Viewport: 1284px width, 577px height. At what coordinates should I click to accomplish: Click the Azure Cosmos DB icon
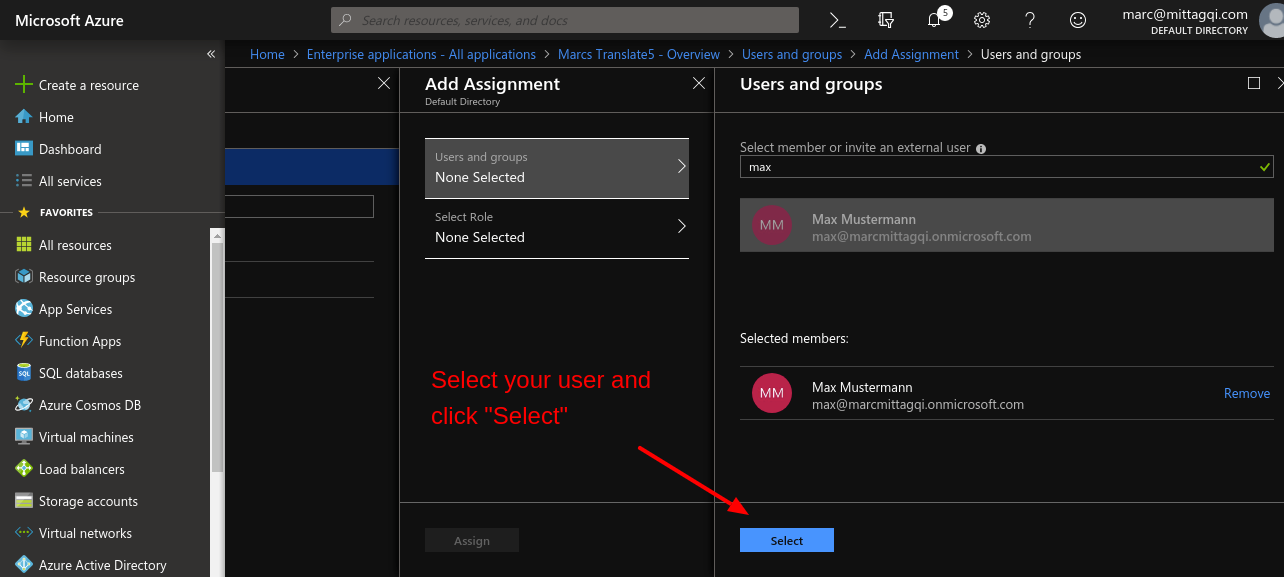(x=24, y=405)
